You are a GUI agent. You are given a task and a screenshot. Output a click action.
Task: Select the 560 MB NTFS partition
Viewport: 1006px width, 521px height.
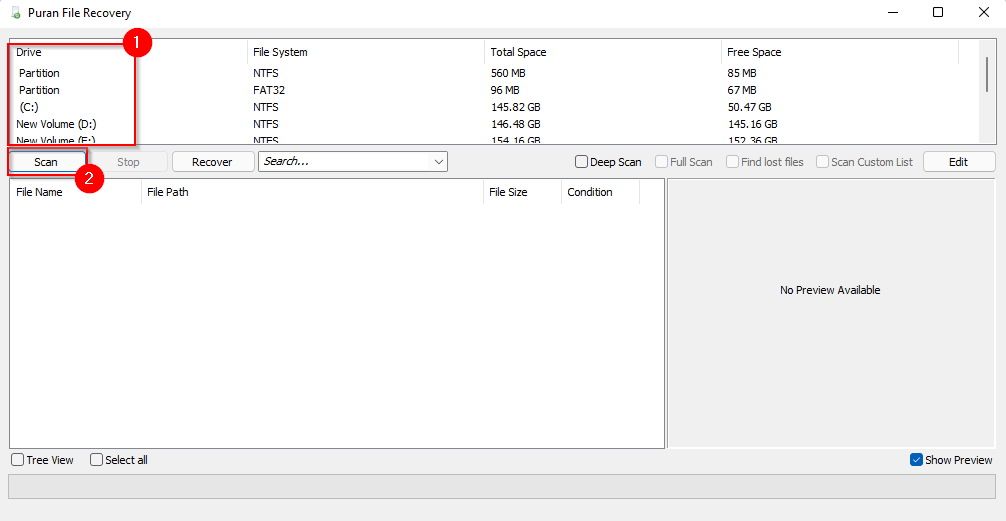pyautogui.click(x=40, y=73)
